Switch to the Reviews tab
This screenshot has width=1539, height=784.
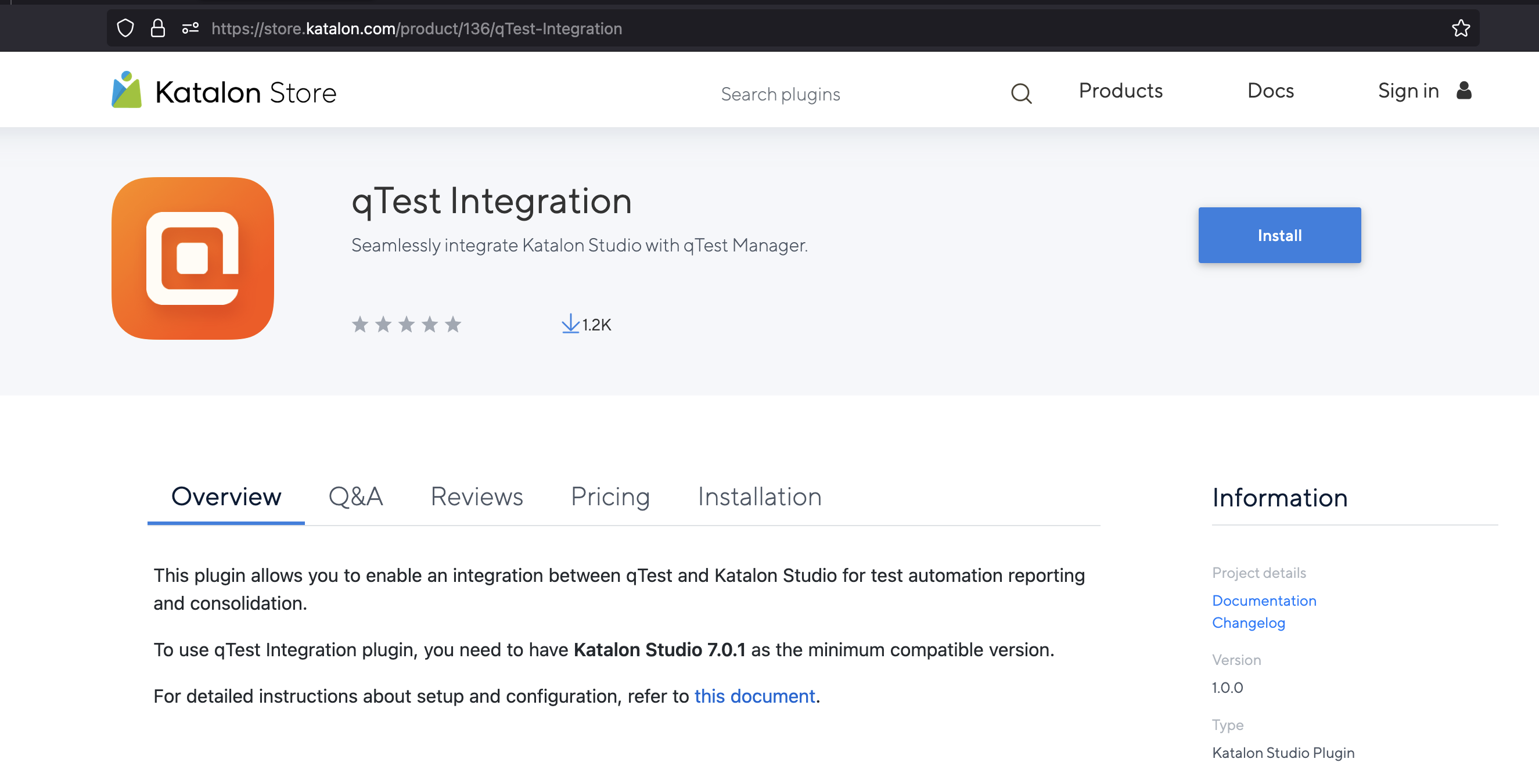pos(476,497)
